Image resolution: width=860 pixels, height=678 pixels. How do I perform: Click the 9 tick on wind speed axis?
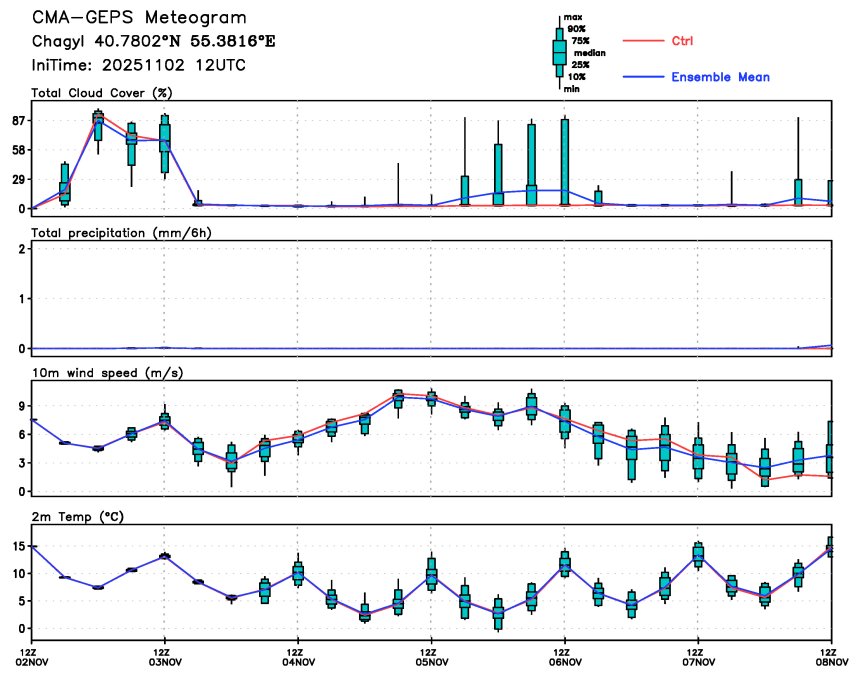(x=22, y=406)
